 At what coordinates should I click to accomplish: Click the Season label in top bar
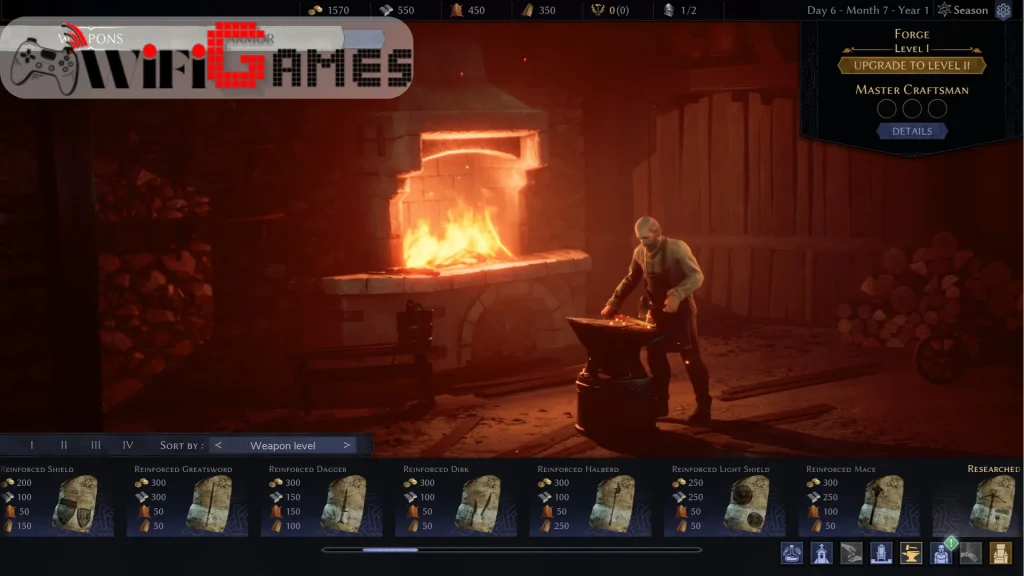(x=970, y=10)
